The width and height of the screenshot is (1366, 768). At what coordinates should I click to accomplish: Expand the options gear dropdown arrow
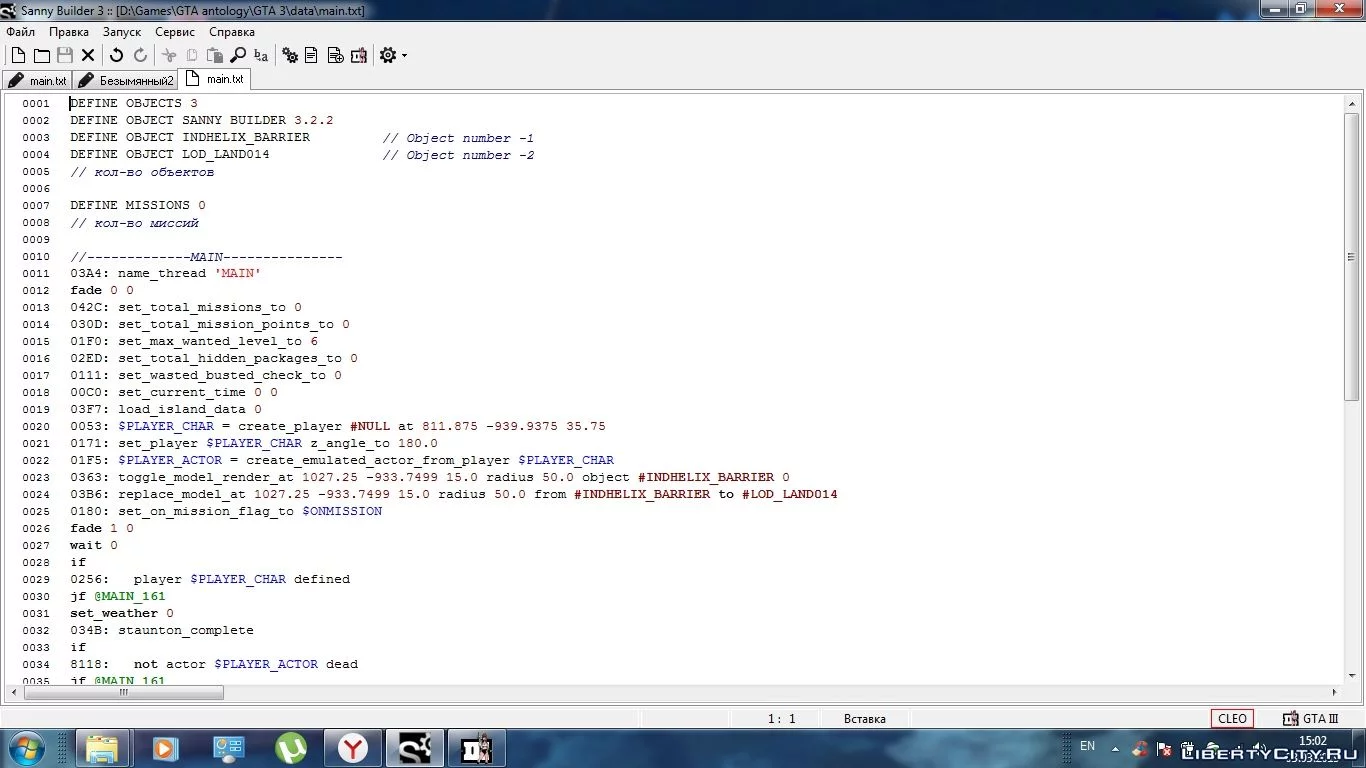click(x=404, y=56)
